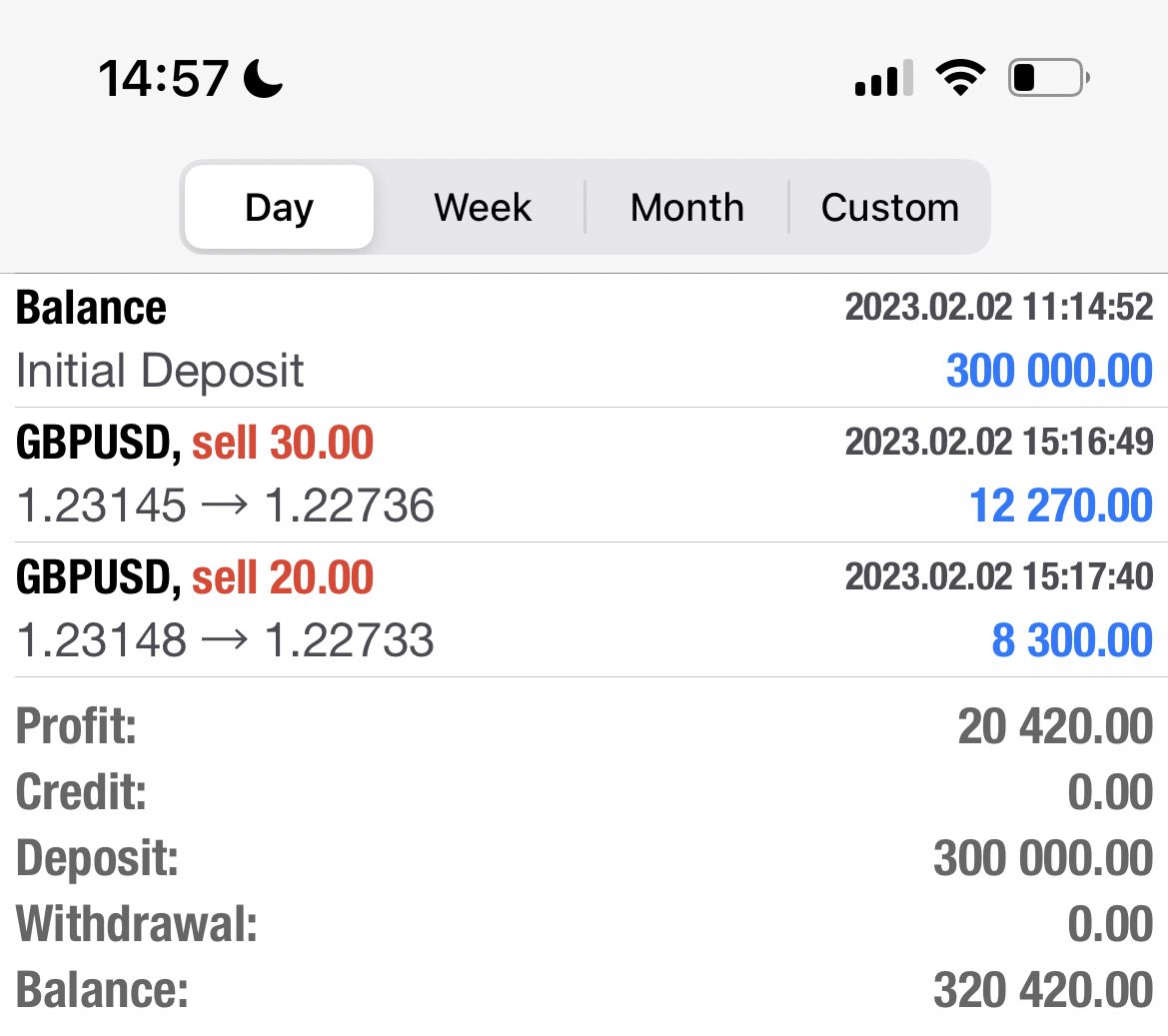Switch to the Week tab

click(483, 207)
